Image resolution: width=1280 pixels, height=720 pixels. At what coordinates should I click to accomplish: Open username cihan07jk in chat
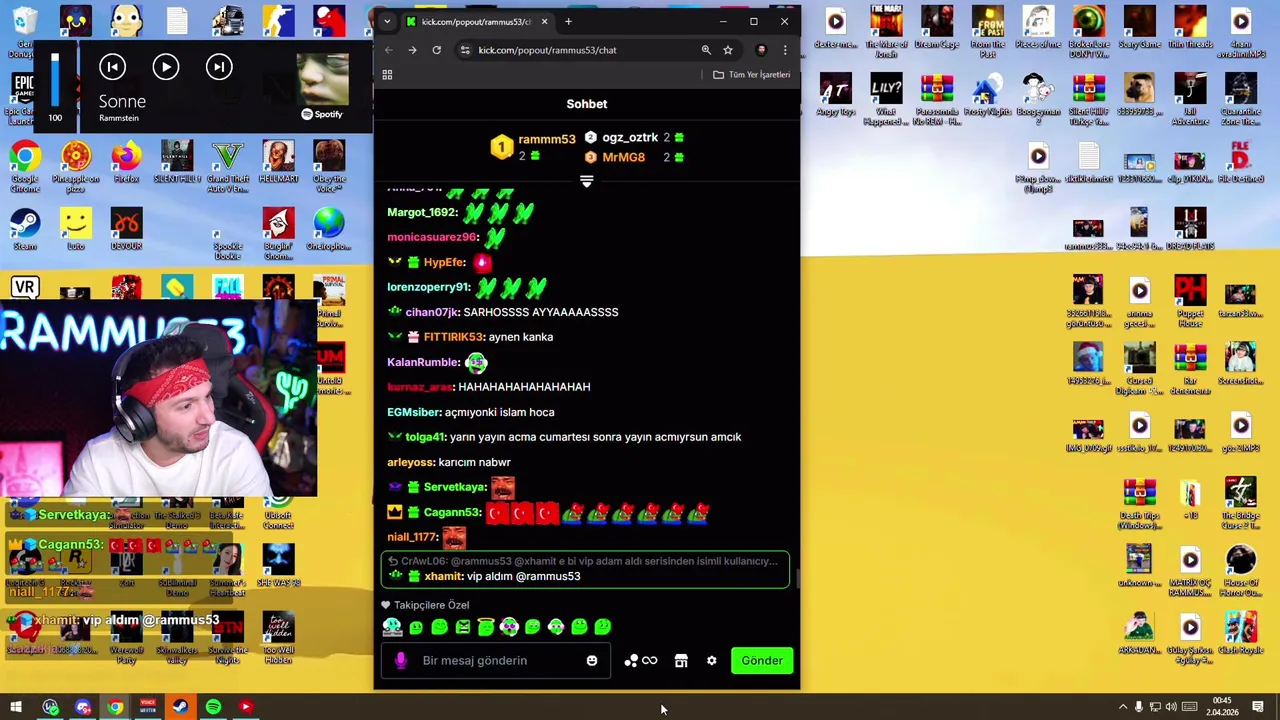click(431, 312)
